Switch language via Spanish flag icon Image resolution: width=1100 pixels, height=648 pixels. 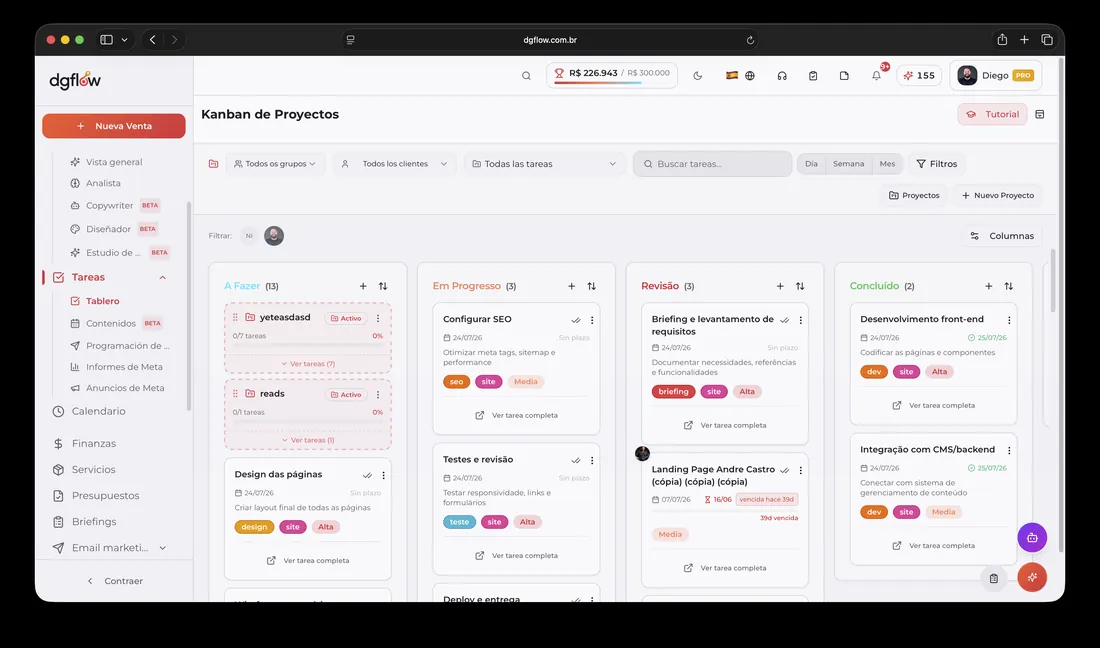[732, 75]
